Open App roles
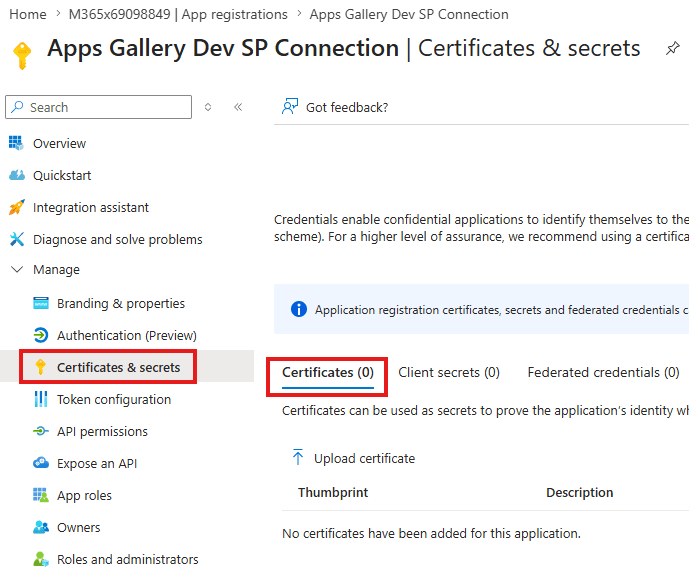The width and height of the screenshot is (689, 573). click(84, 496)
